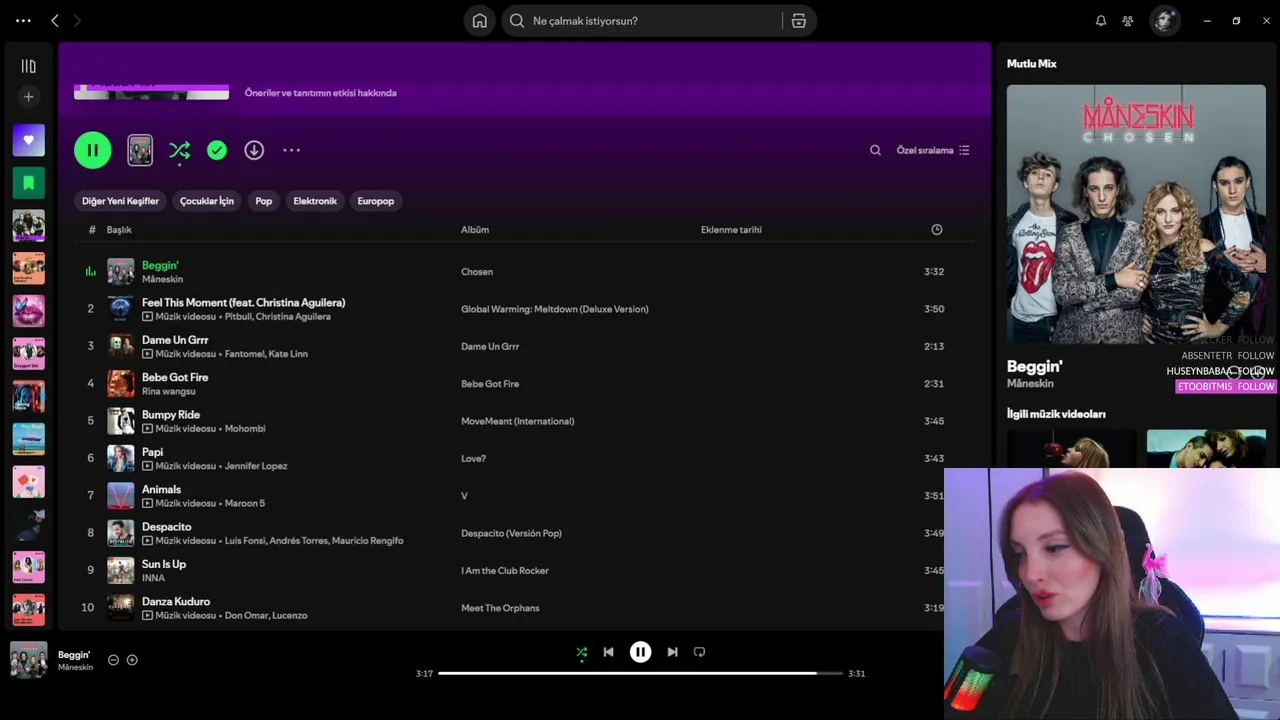Open the now-playing Beggin' cover thumbnail
Image resolution: width=1280 pixels, height=720 pixels.
(28, 660)
